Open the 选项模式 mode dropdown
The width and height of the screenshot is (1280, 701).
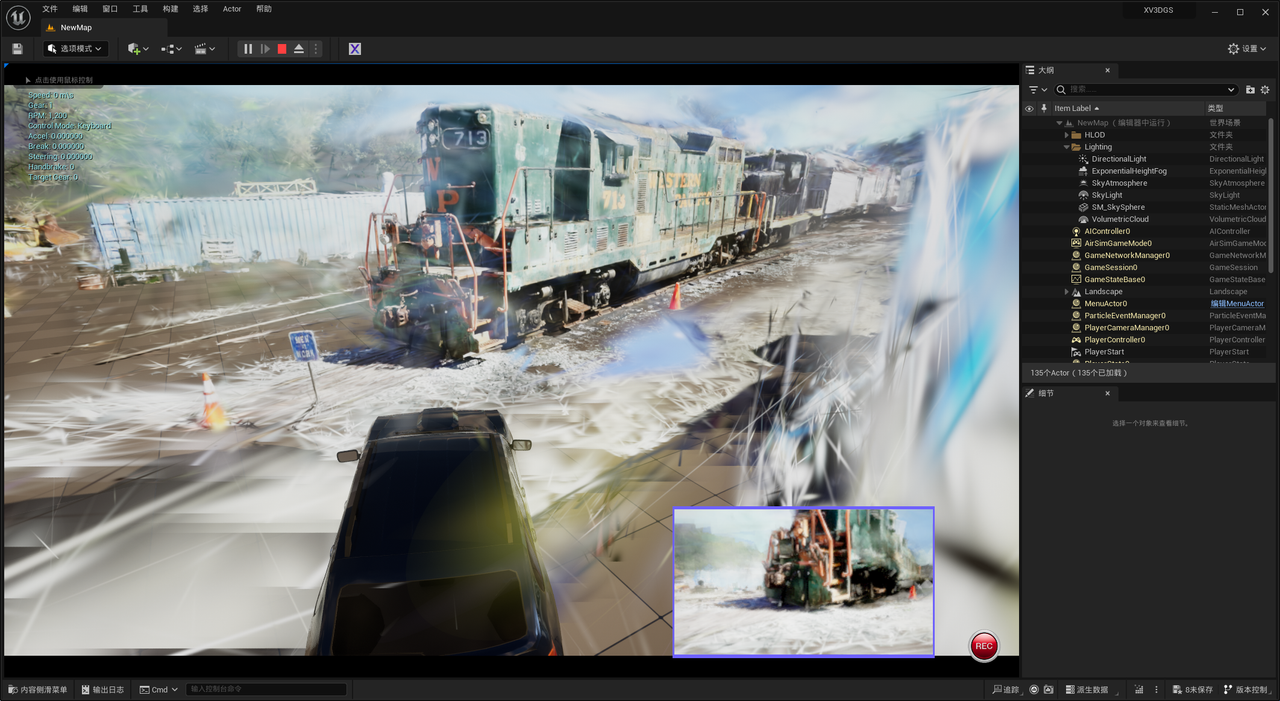[x=76, y=48]
